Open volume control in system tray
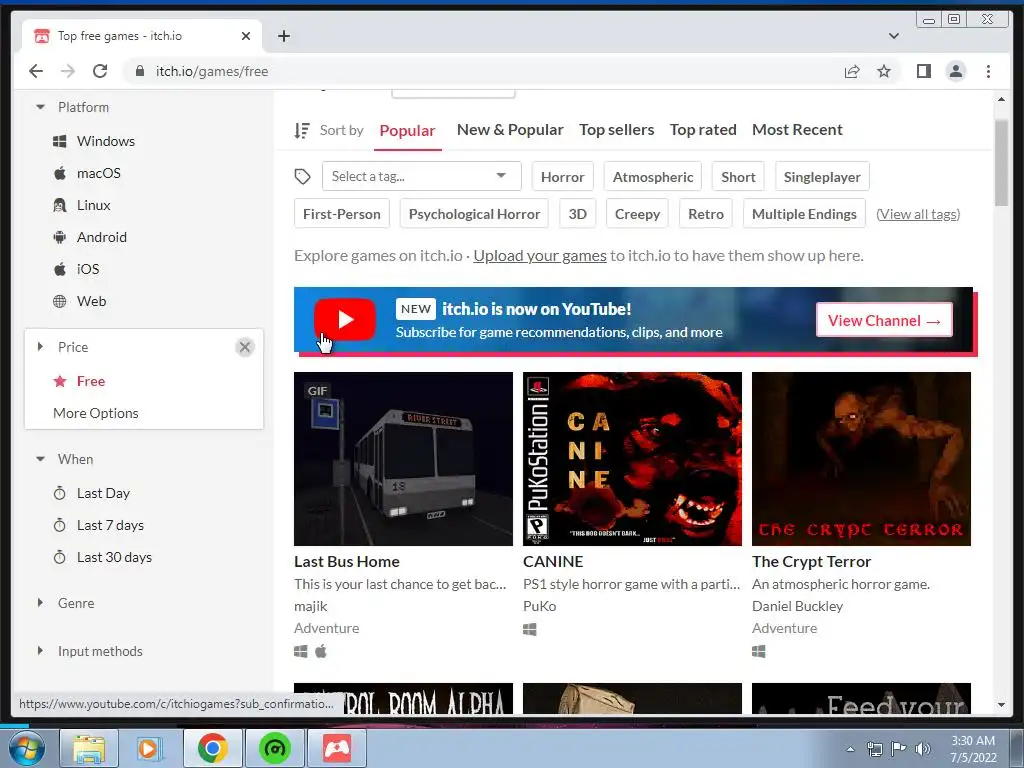 922,748
